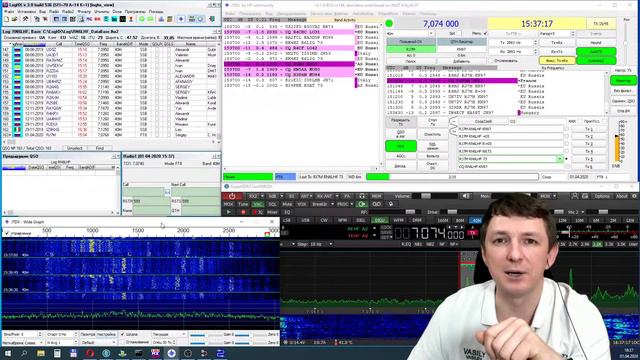
Task: Click the ExpertSDR red record button
Action: click(243, 212)
